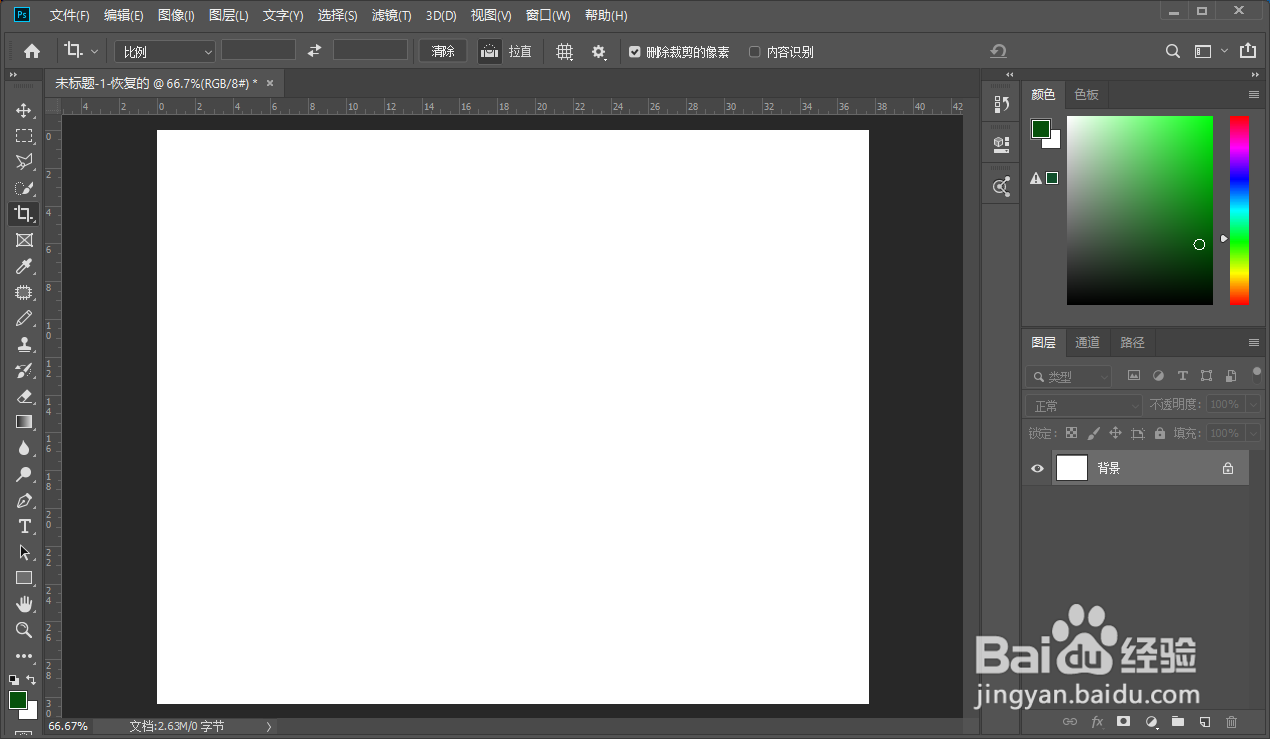The image size is (1270, 739).
Task: Enable the 内容识别 checkbox
Action: point(756,51)
